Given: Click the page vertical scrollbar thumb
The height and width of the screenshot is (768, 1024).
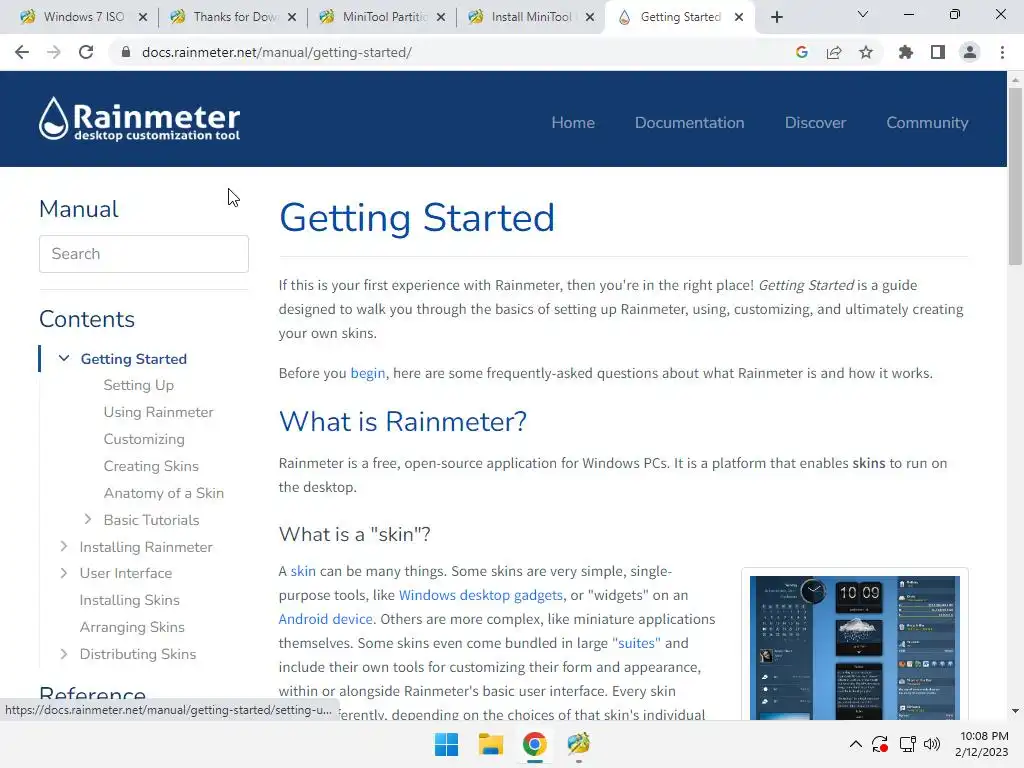Looking at the screenshot, I should pyautogui.click(x=1015, y=176).
